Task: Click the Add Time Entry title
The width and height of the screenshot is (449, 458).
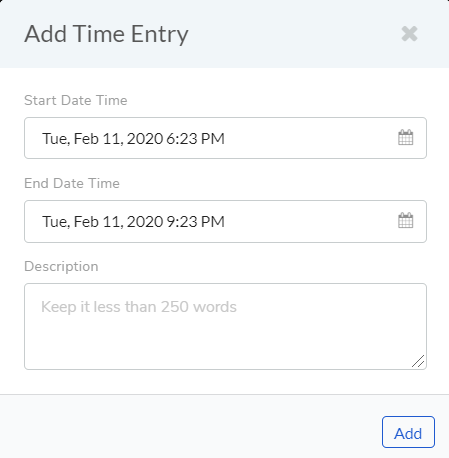Action: click(107, 34)
